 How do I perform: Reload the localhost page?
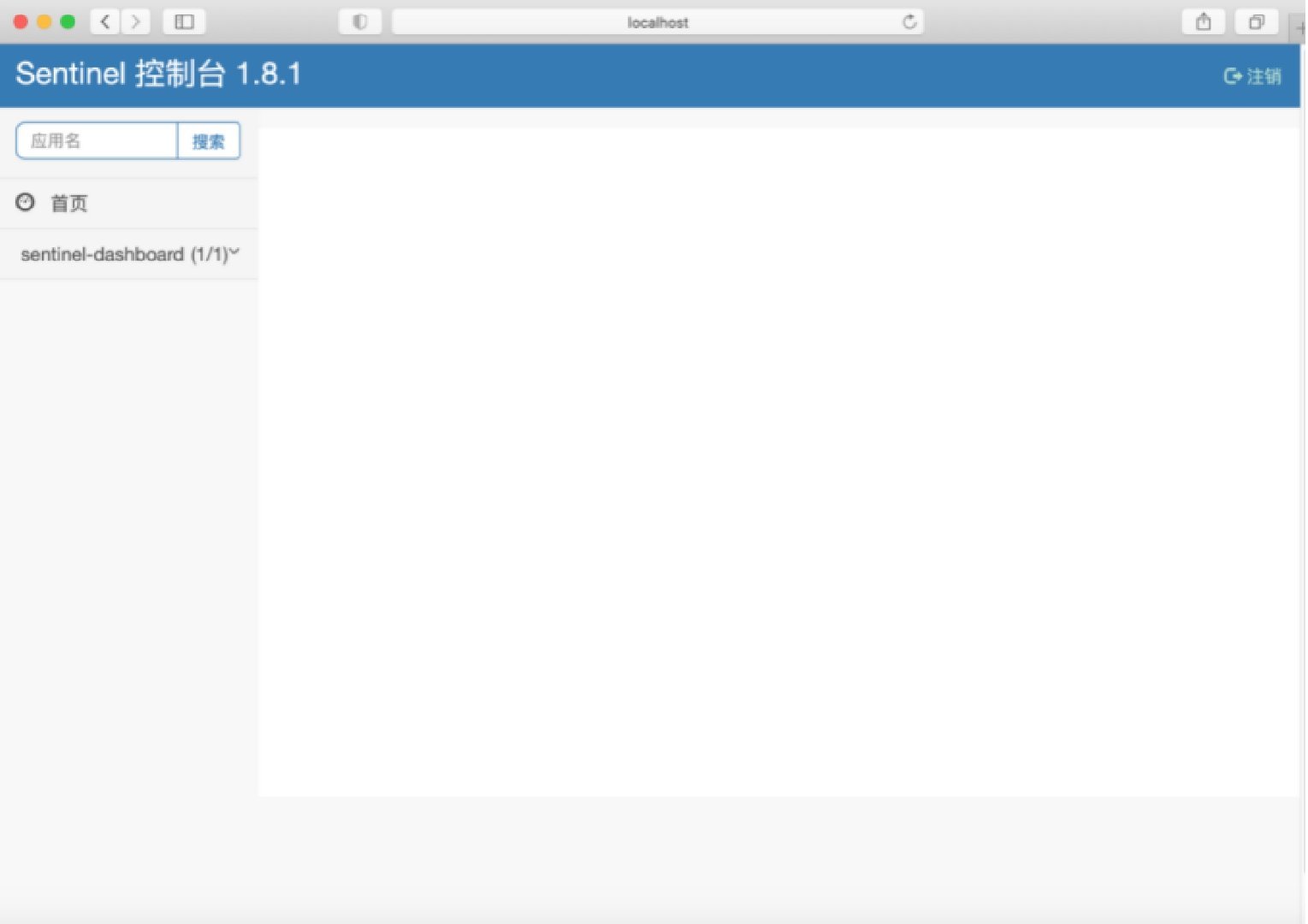point(909,21)
